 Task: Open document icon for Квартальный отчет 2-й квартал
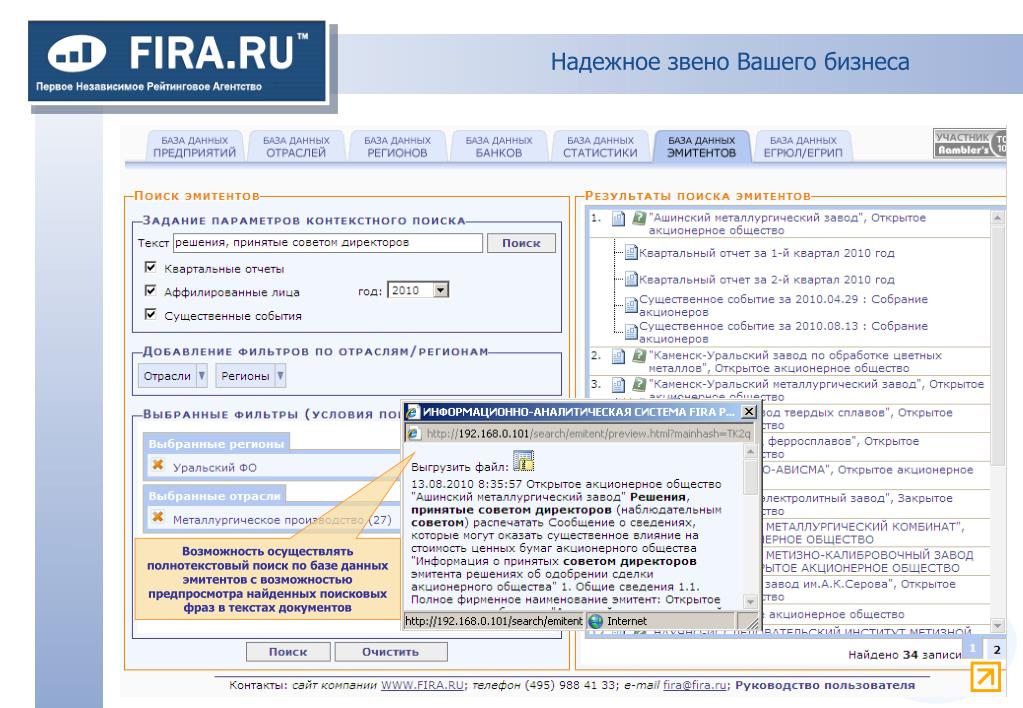pyautogui.click(x=631, y=279)
